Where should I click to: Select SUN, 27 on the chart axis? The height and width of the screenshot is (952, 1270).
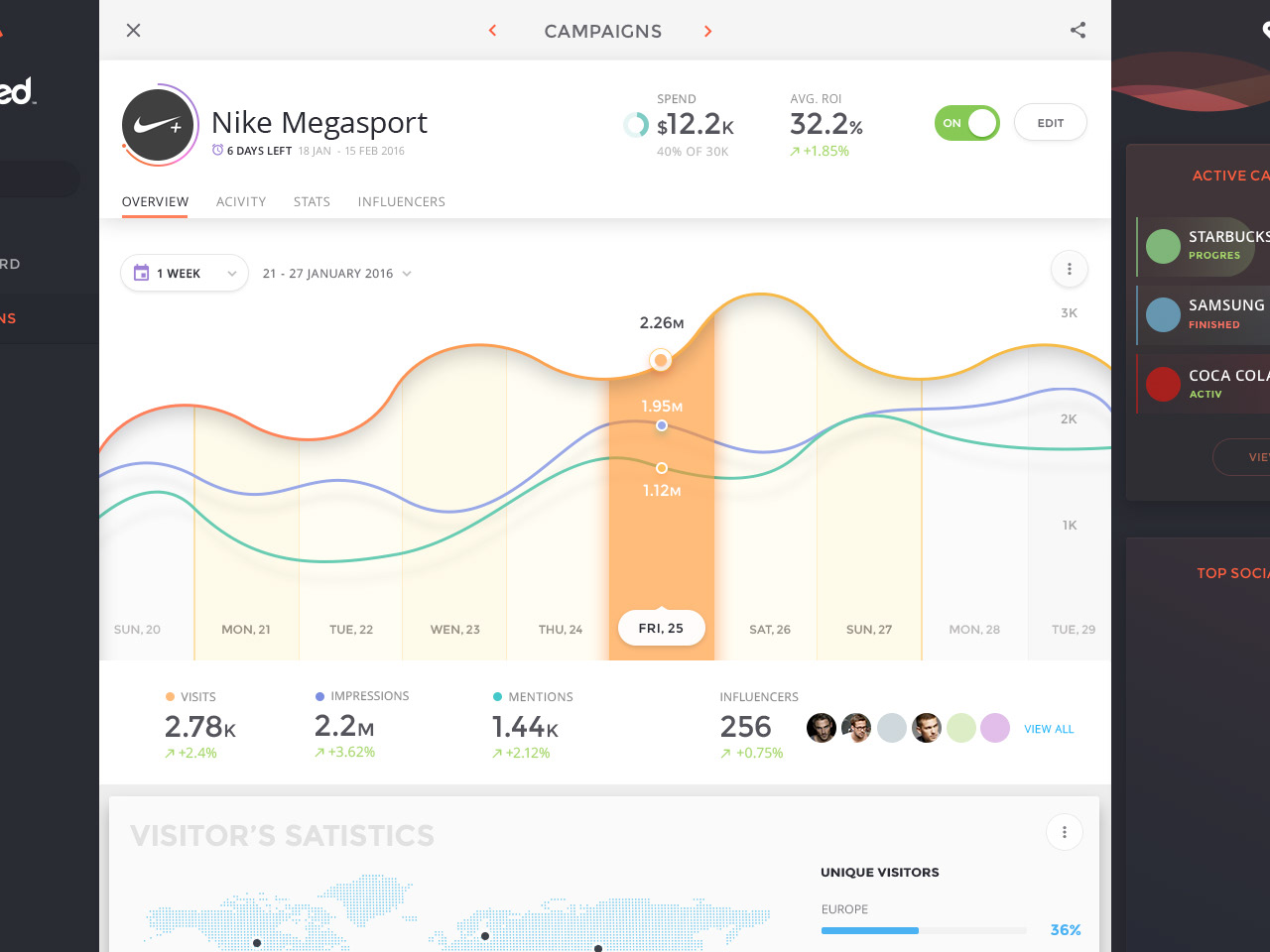click(x=869, y=630)
